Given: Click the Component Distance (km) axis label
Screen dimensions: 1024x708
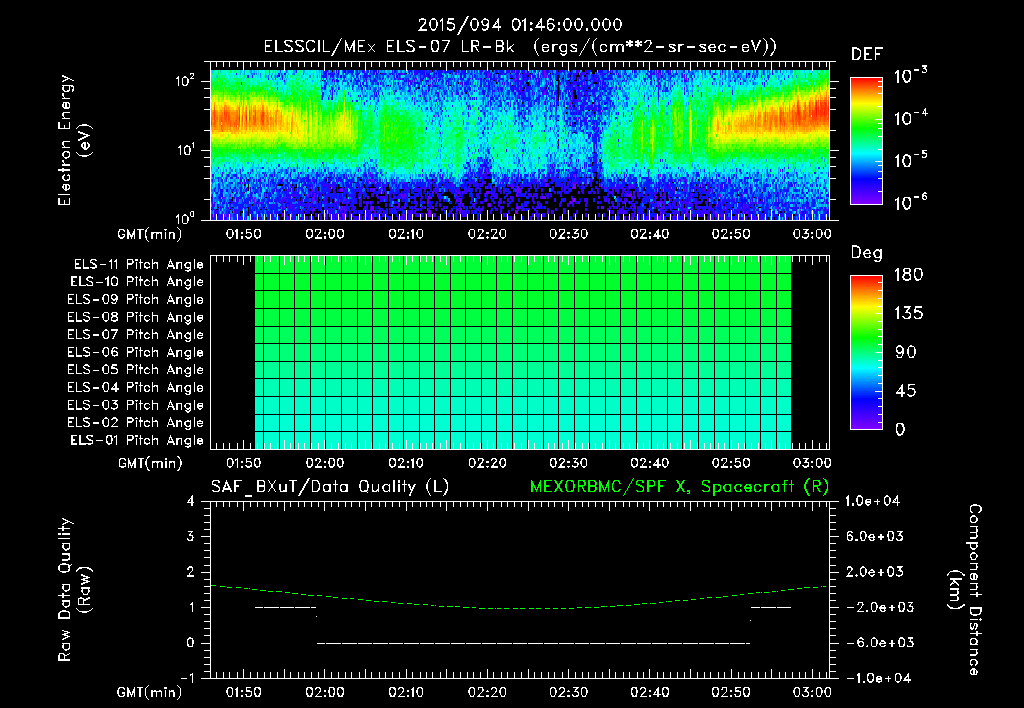Looking at the screenshot, I should point(965,589).
